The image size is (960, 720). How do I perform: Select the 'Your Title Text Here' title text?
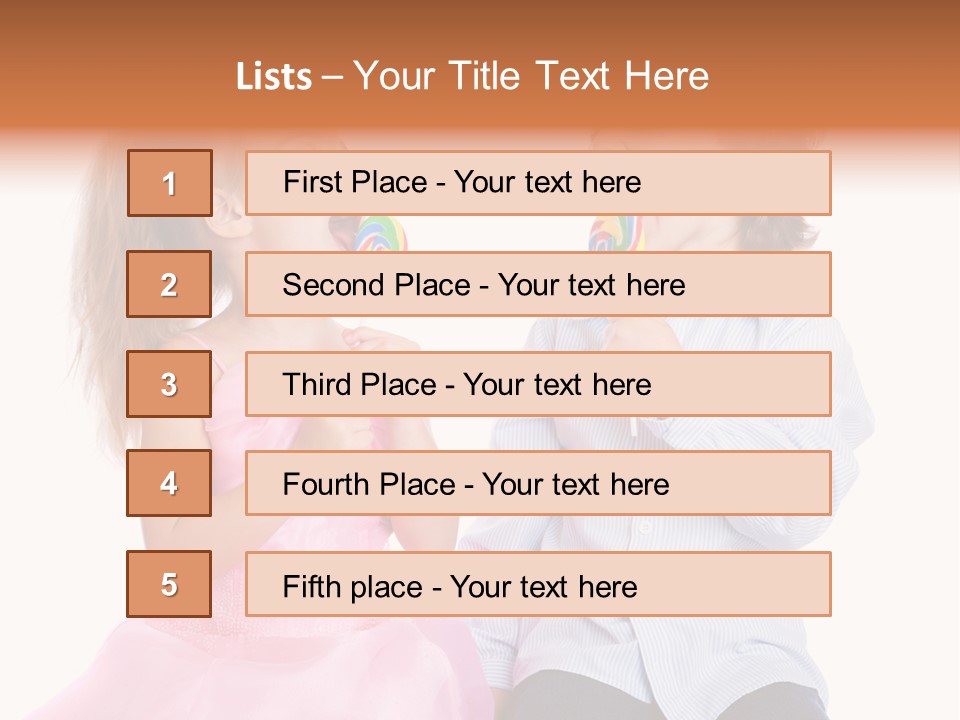[x=531, y=76]
